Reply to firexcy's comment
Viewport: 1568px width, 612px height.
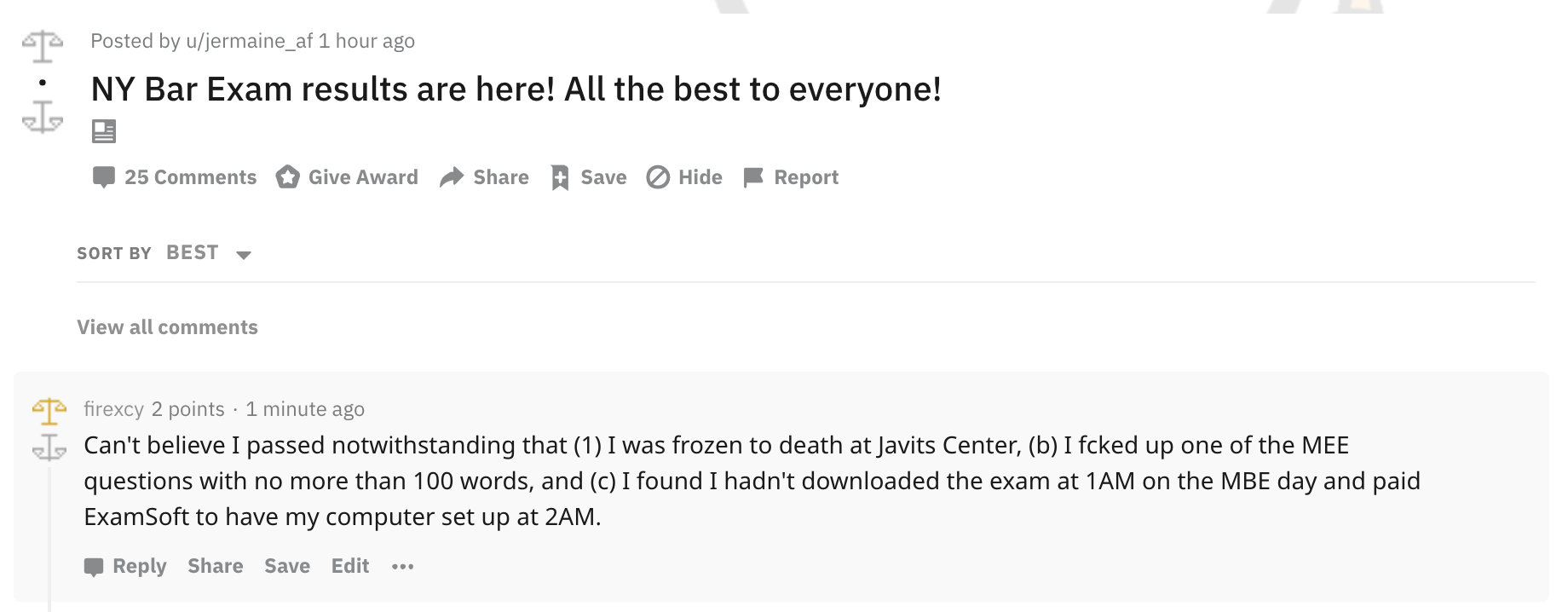[x=125, y=566]
